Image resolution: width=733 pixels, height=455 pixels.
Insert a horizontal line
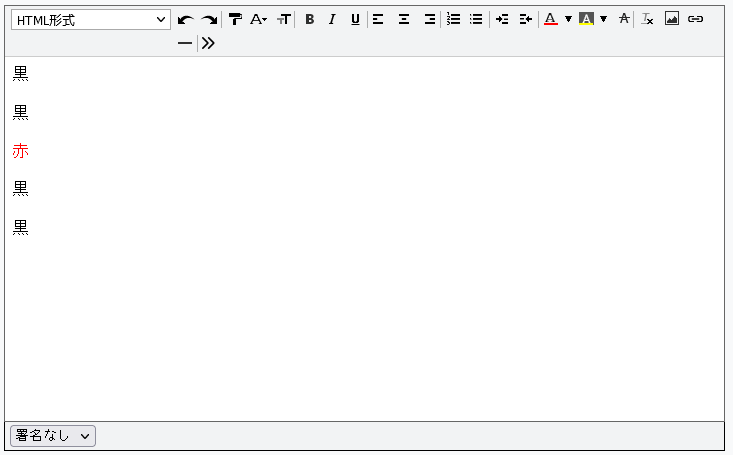pos(185,43)
